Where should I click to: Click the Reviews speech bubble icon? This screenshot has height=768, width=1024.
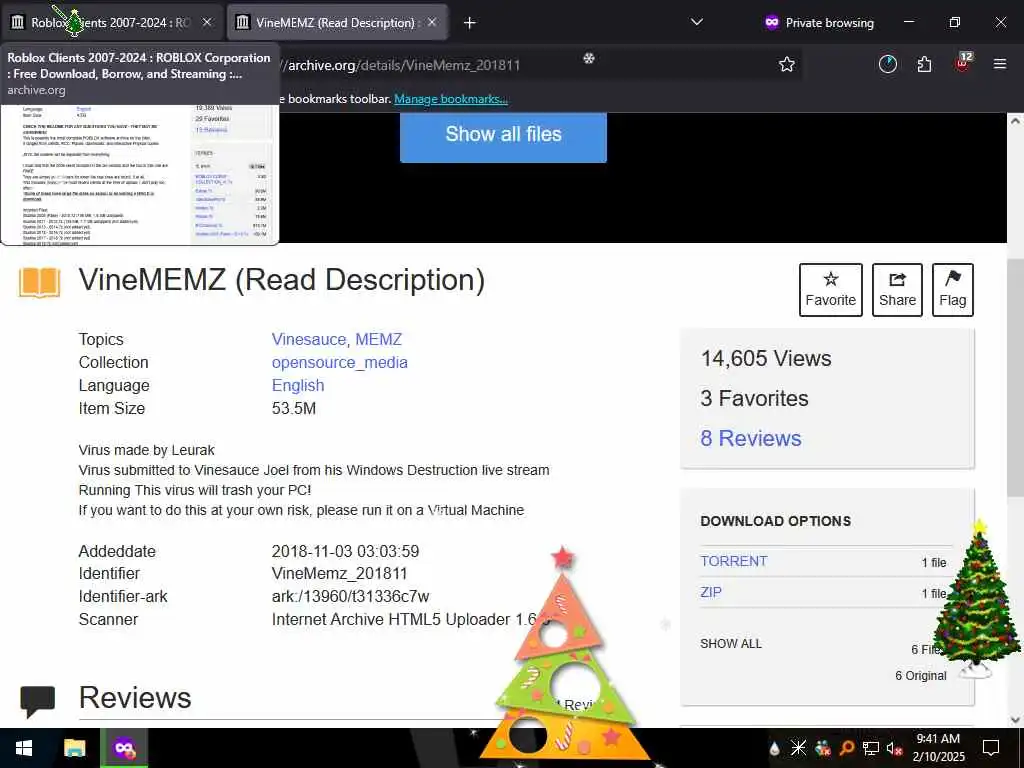pos(37,701)
